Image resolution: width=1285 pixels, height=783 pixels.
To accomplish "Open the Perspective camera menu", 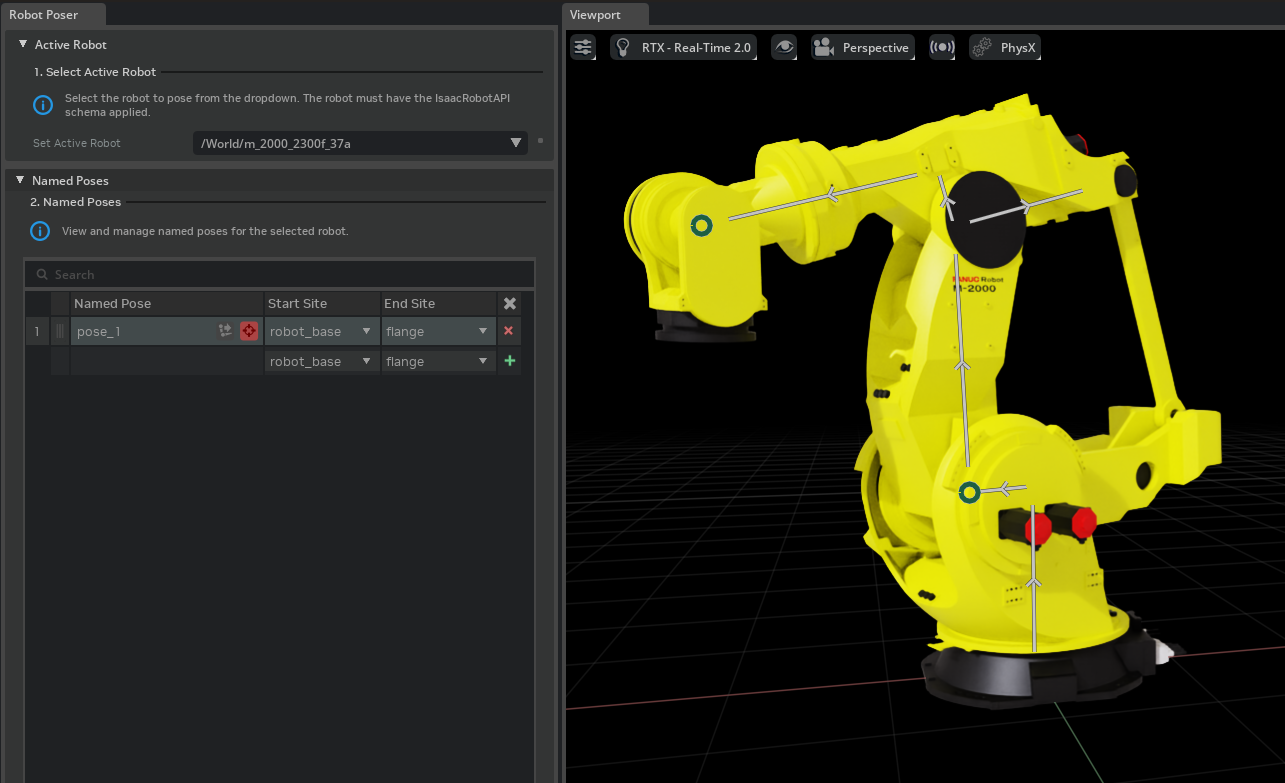I will click(x=863, y=47).
